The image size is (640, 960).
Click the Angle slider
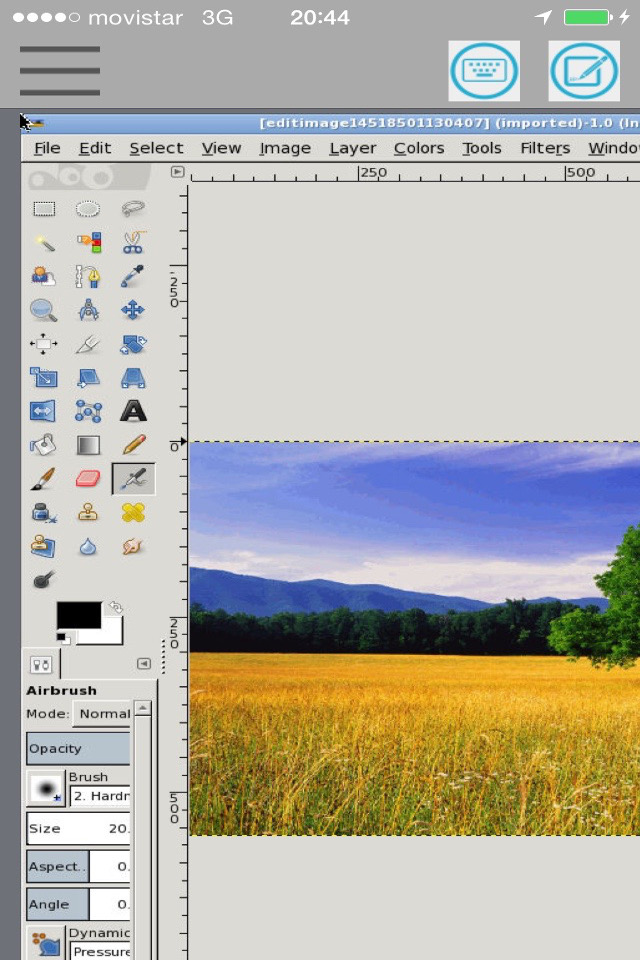[78, 904]
